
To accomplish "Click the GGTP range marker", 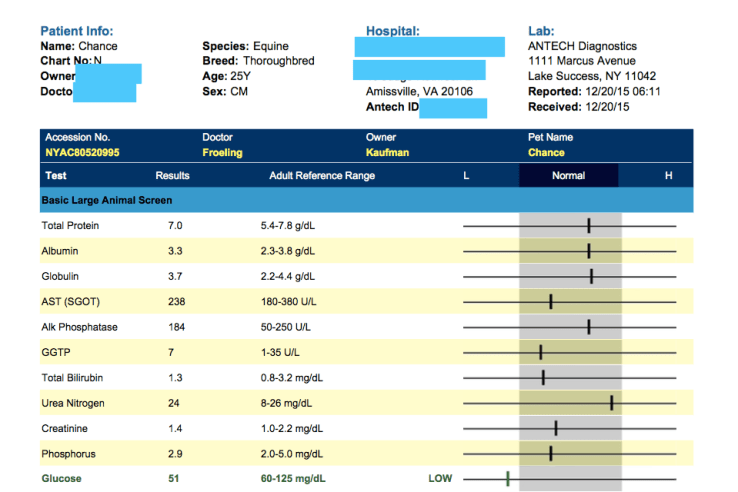I will 540,352.
